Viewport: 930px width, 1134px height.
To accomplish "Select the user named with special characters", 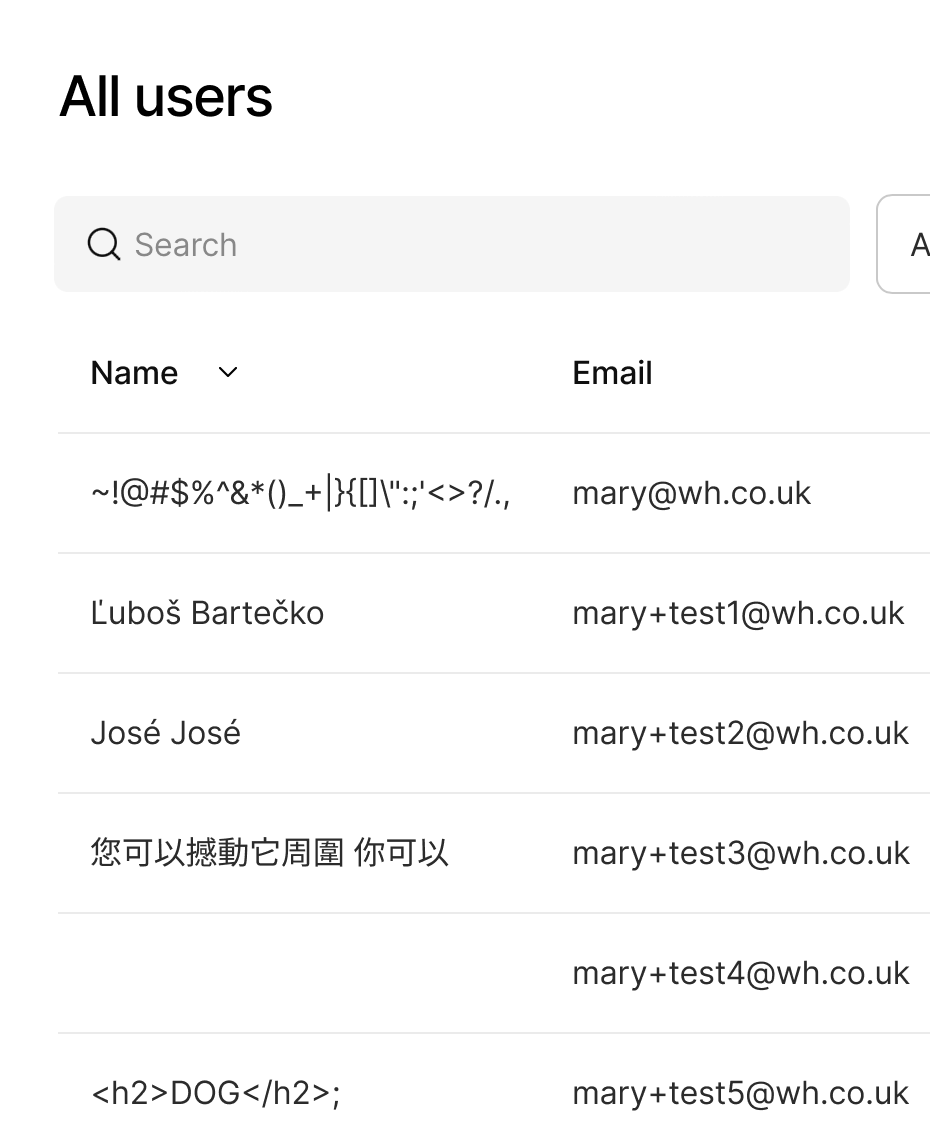I will click(302, 493).
